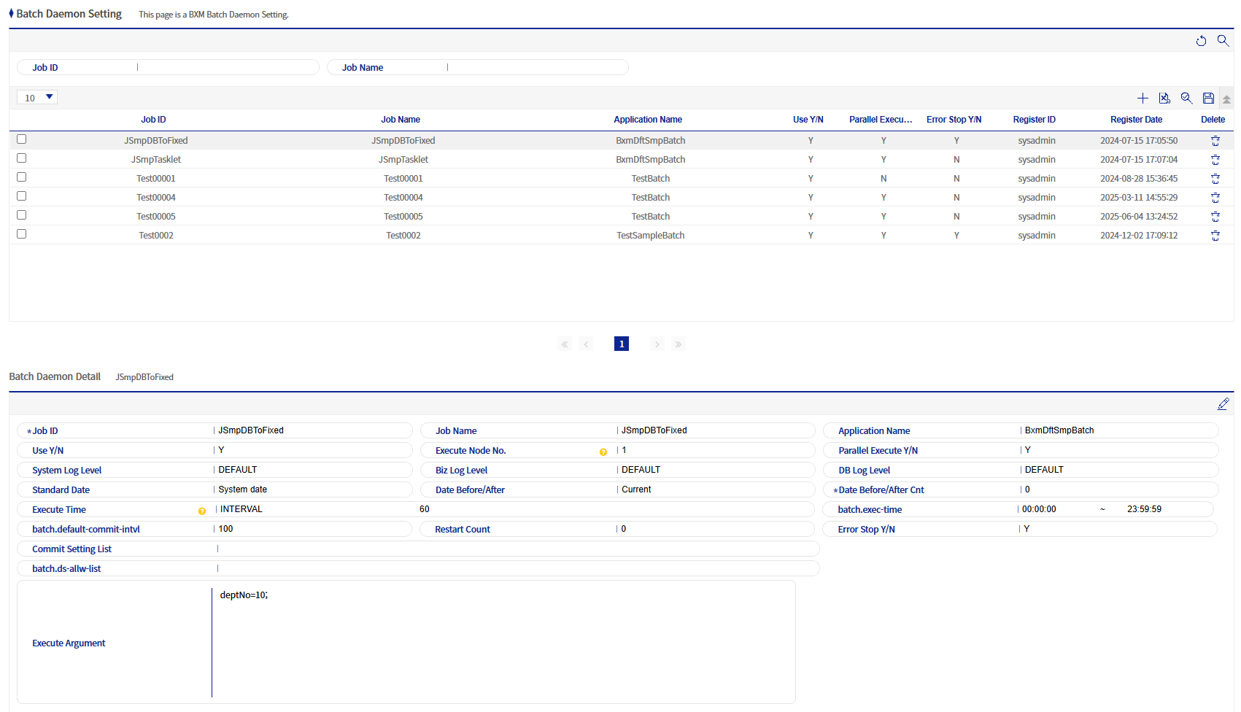Export the job list to Excel
1241x712 pixels.
(1164, 98)
